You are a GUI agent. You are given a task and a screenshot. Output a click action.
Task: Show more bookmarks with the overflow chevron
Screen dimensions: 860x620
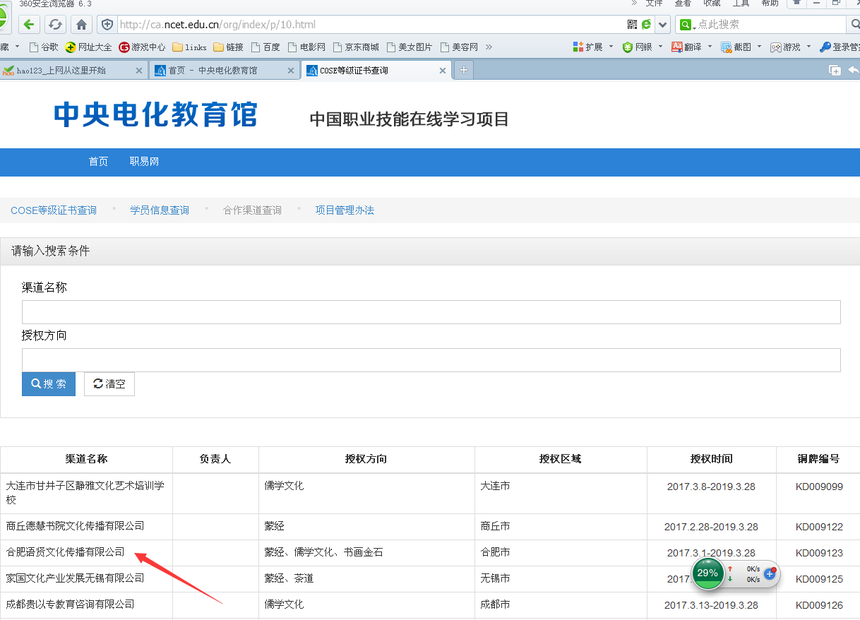(489, 47)
